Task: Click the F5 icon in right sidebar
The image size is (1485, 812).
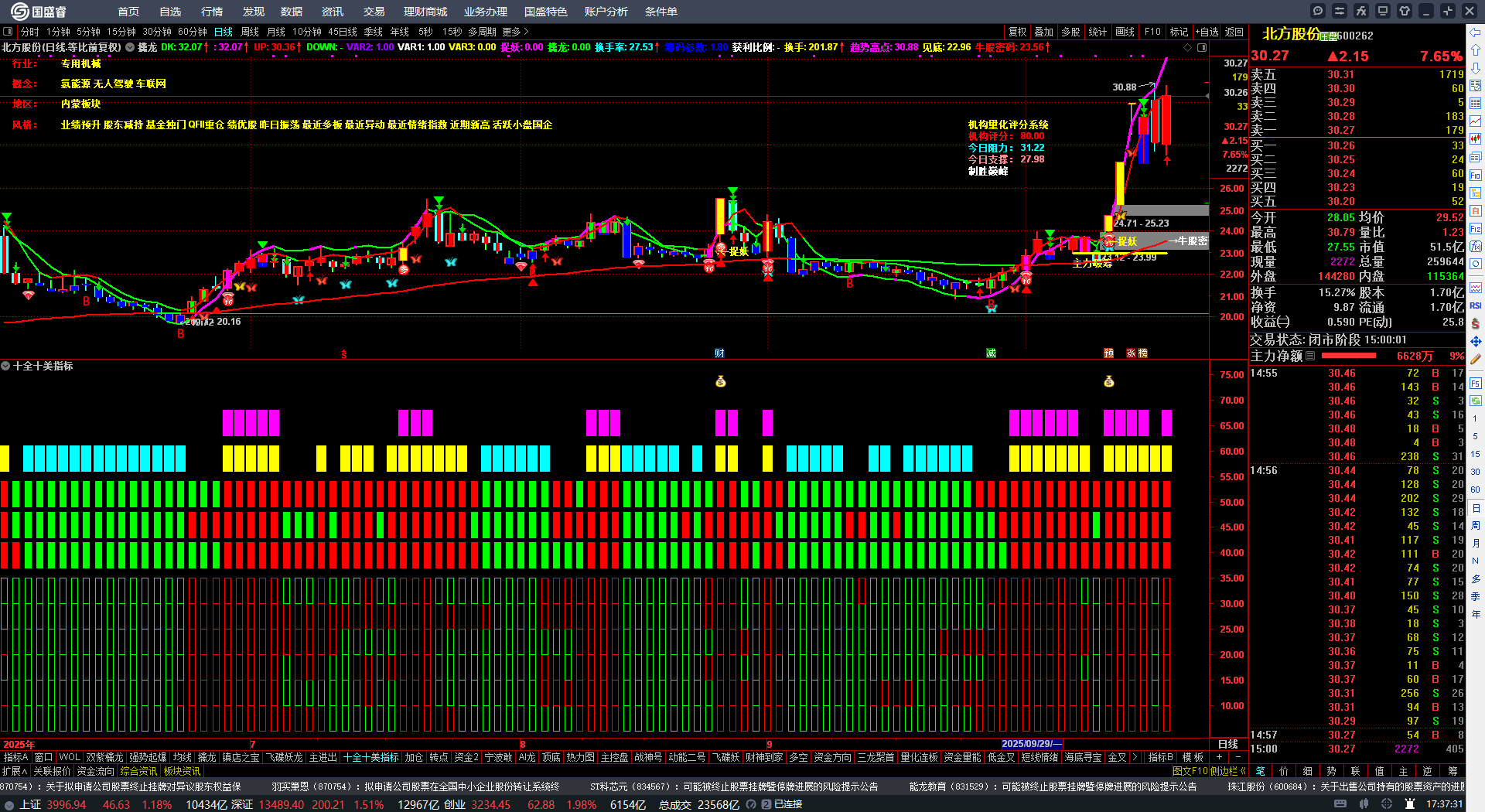Action: [x=1476, y=383]
